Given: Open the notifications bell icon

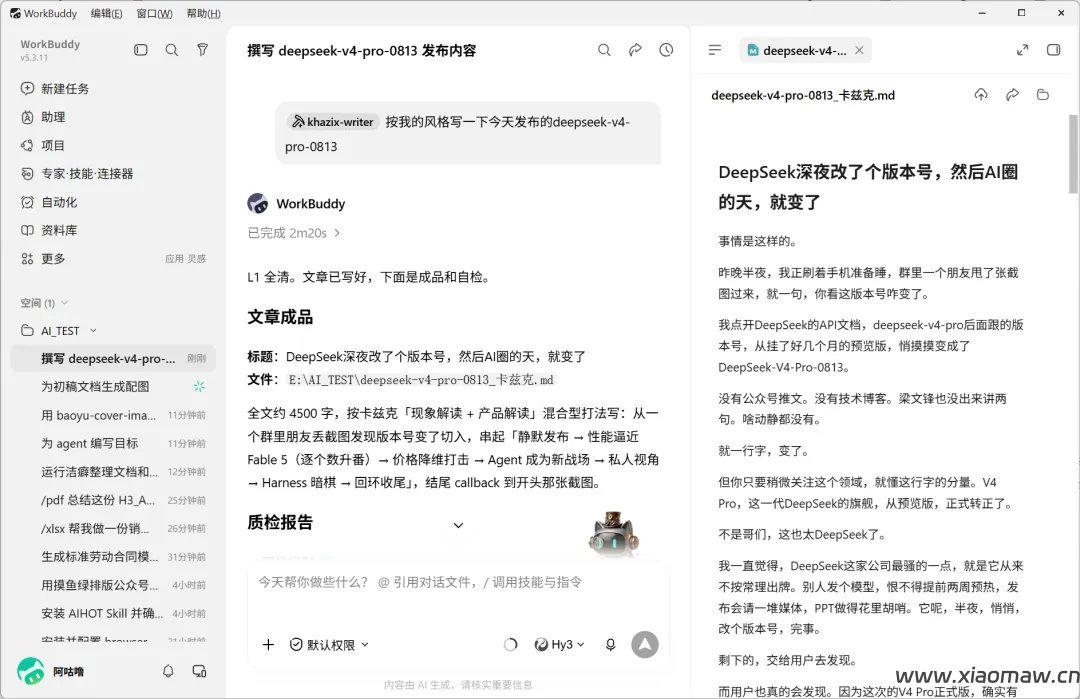Looking at the screenshot, I should pos(168,671).
